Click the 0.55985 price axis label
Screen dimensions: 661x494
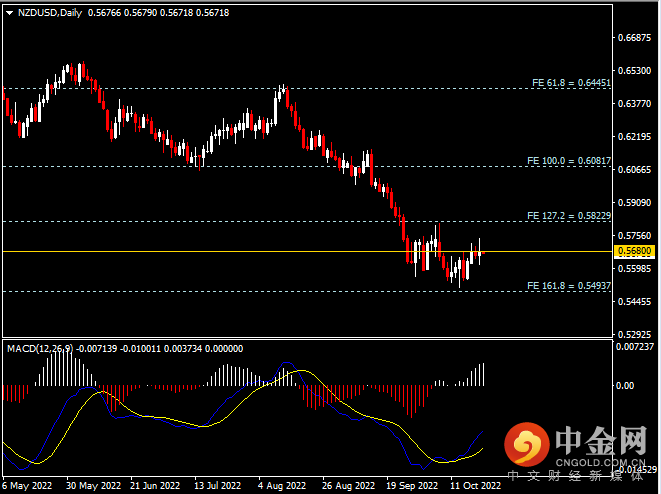(x=634, y=268)
